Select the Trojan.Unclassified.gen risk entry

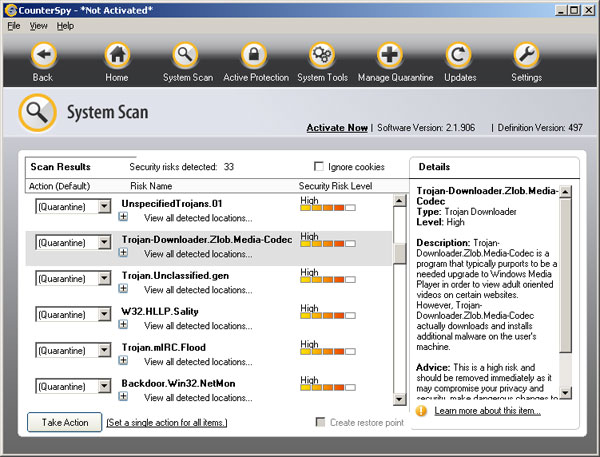[x=175, y=276]
